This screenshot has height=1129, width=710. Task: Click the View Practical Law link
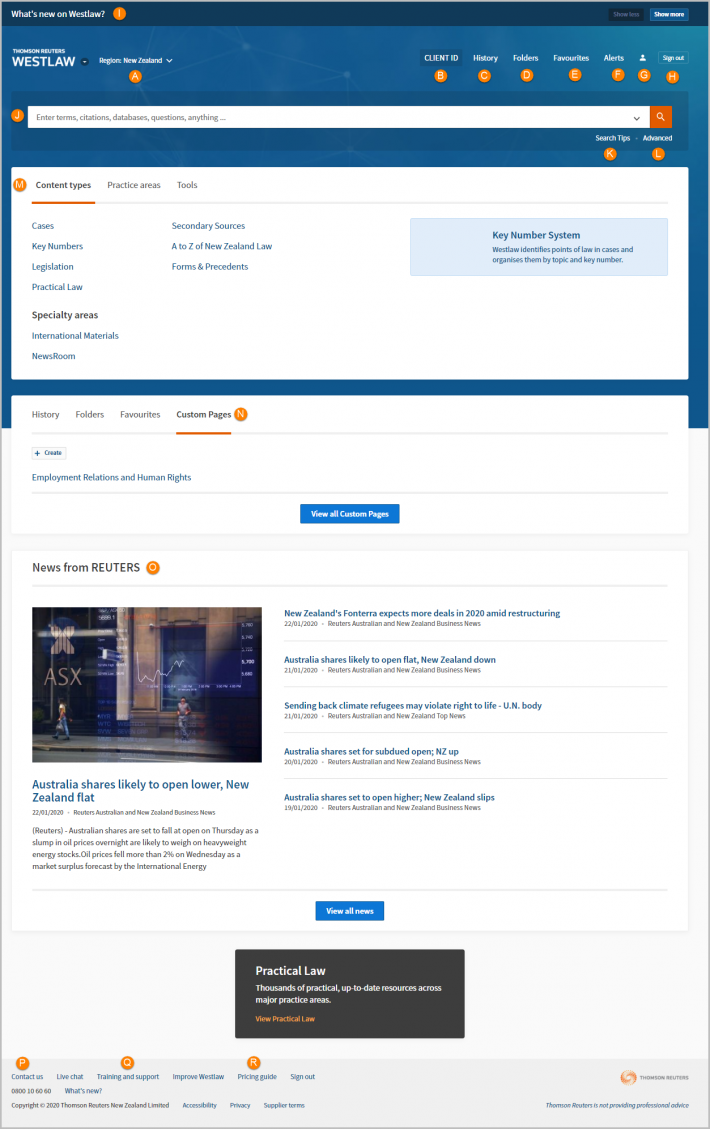(285, 1019)
